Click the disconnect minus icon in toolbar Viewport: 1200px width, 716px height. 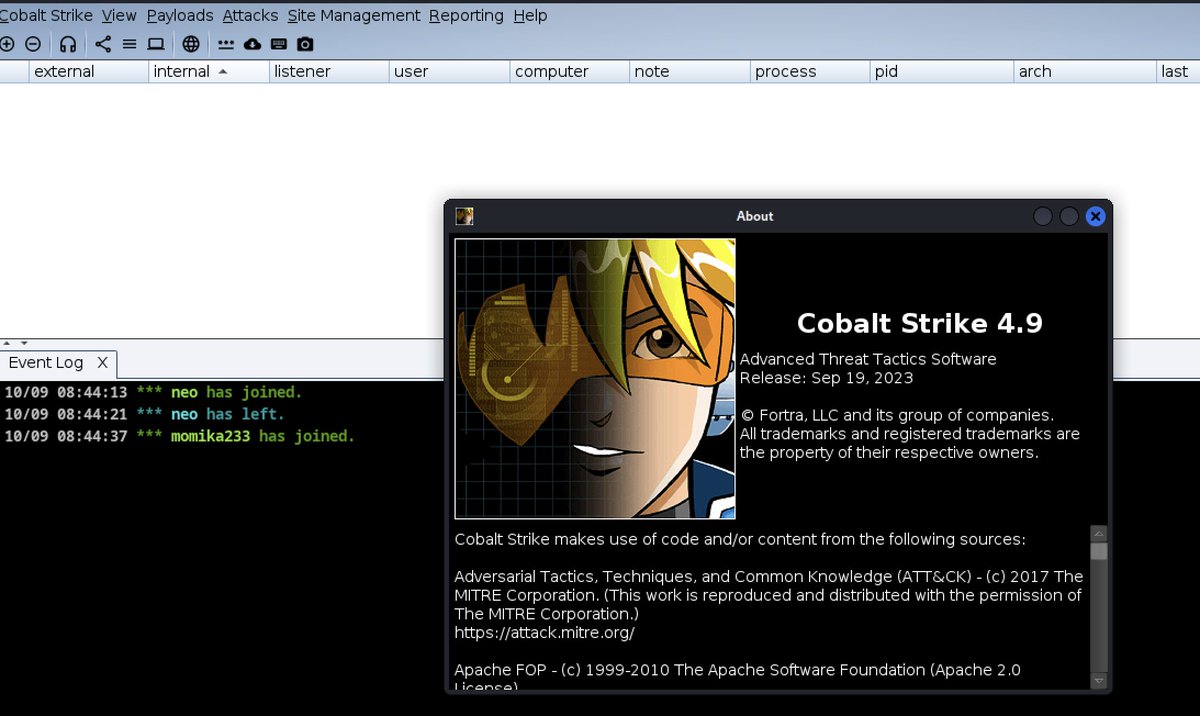(x=33, y=44)
